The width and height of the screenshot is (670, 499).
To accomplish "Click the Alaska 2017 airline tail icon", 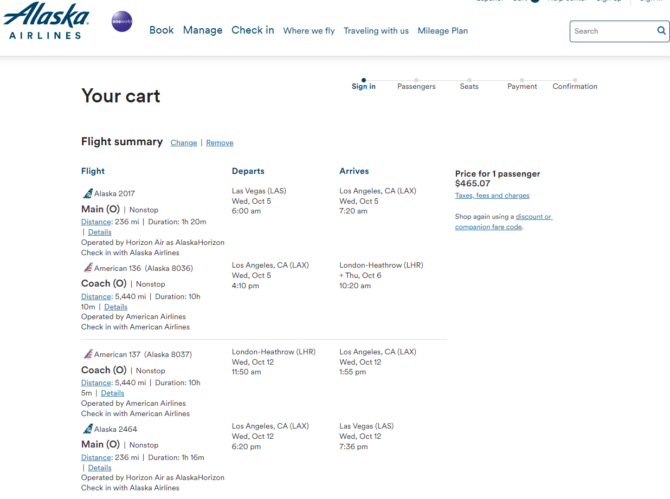I will 87,194.
